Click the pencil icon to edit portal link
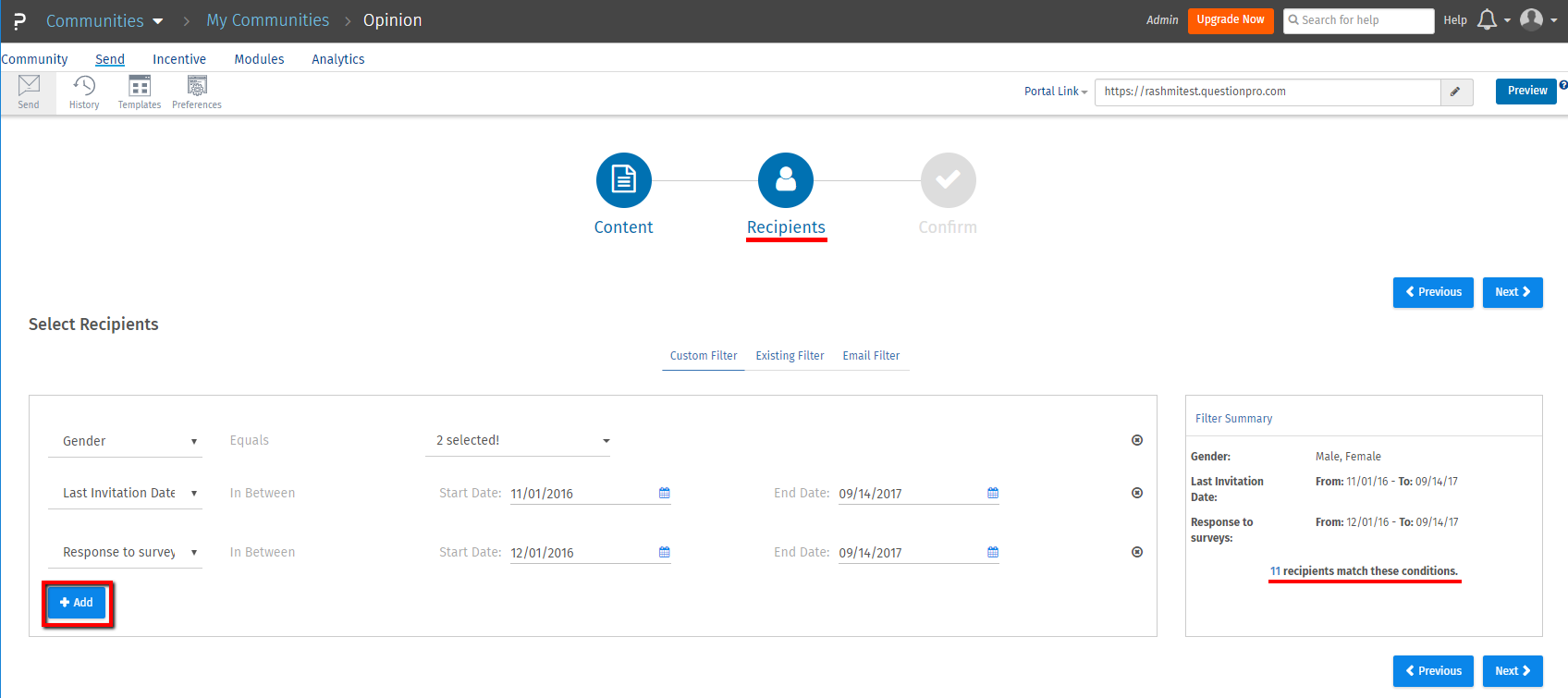1568x698 pixels. pos(1455,92)
